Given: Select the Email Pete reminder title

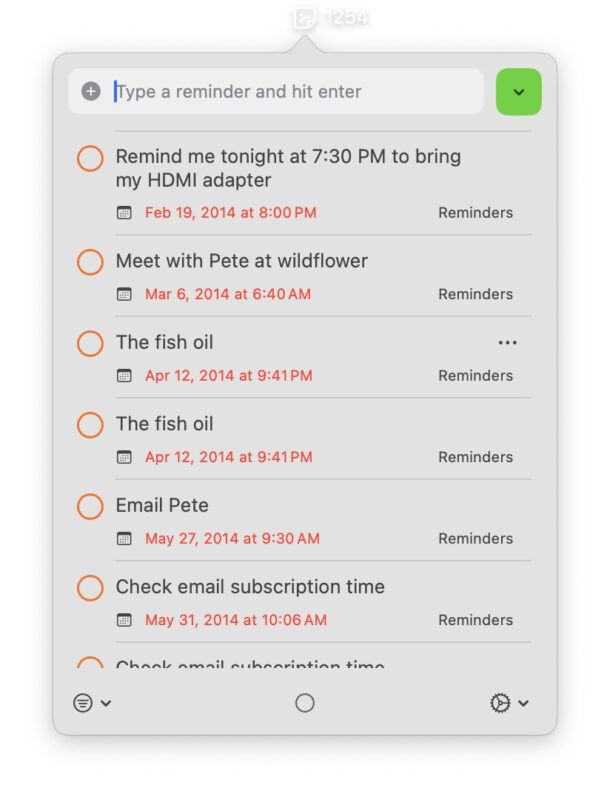Looking at the screenshot, I should point(162,506).
